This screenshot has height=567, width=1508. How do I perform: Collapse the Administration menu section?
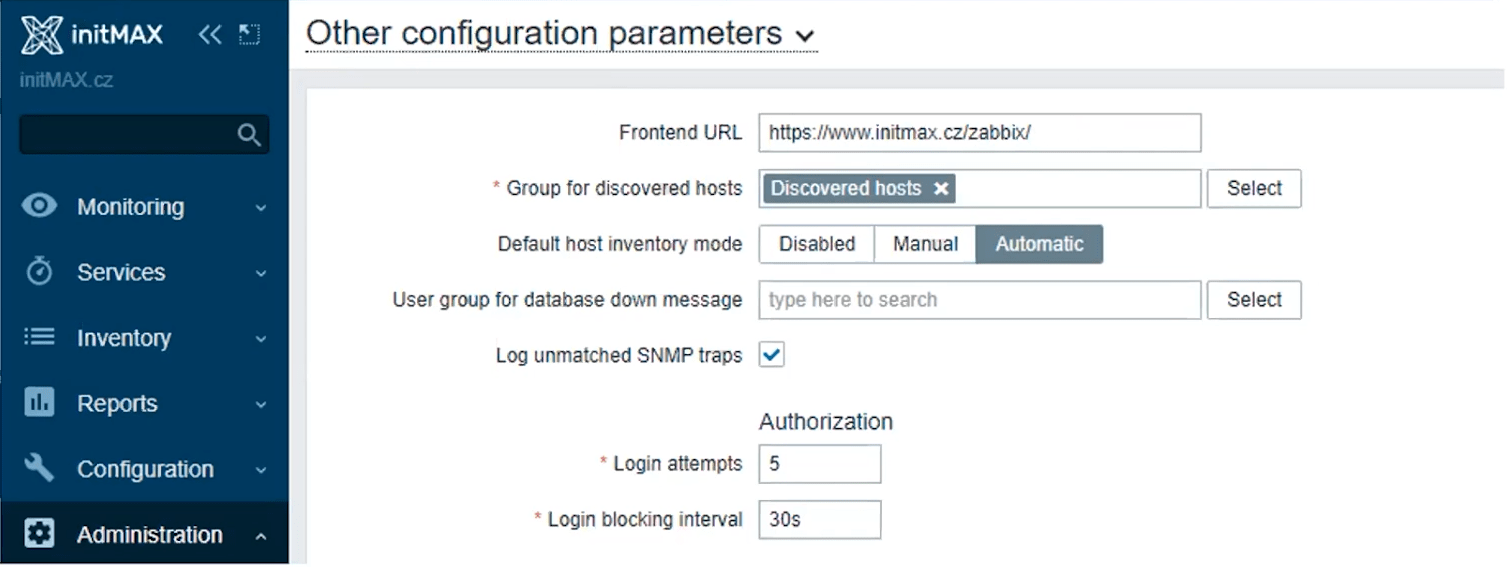point(261,536)
